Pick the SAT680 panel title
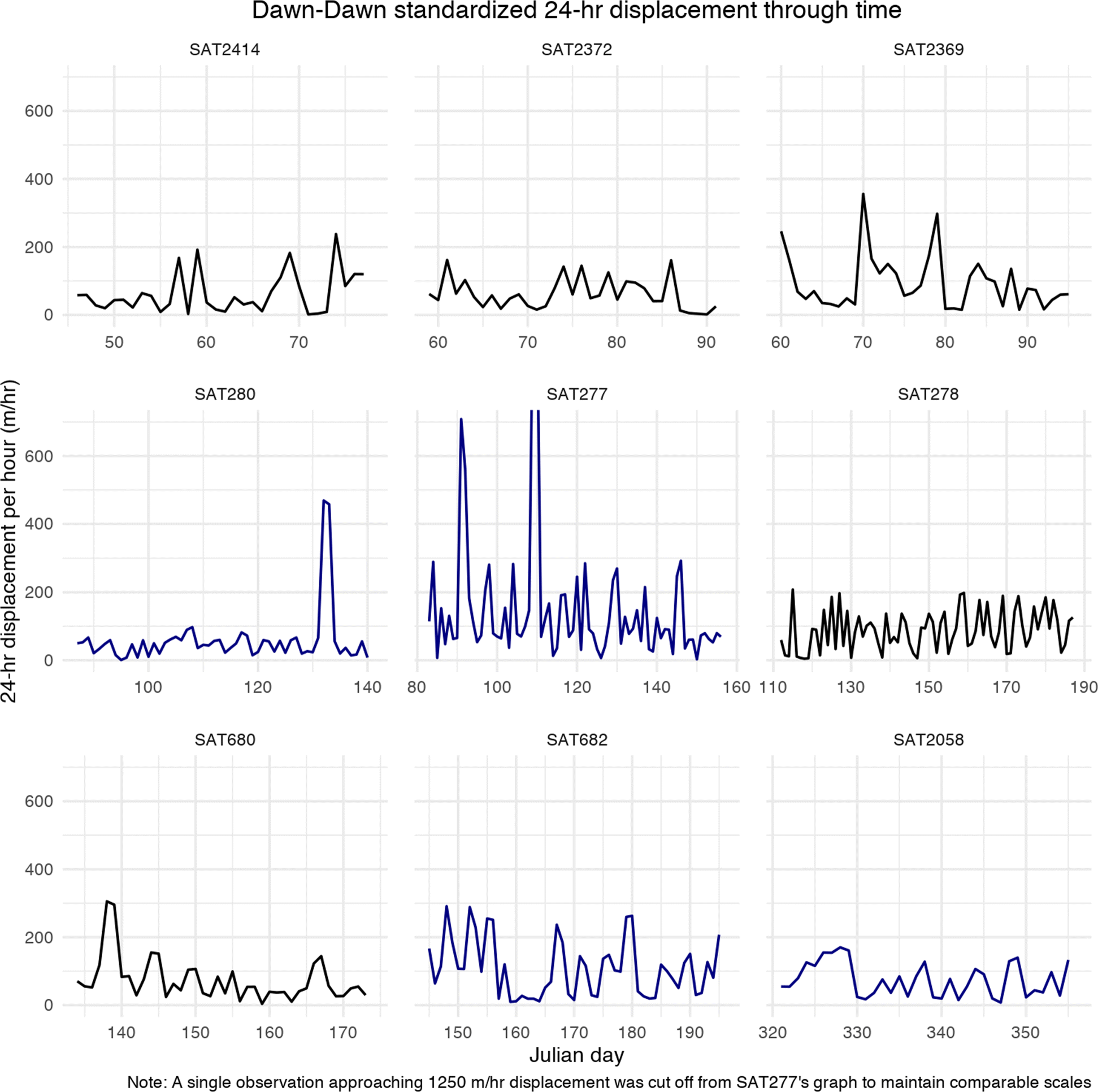Viewport: 1098px width, 1092px height. point(224,739)
